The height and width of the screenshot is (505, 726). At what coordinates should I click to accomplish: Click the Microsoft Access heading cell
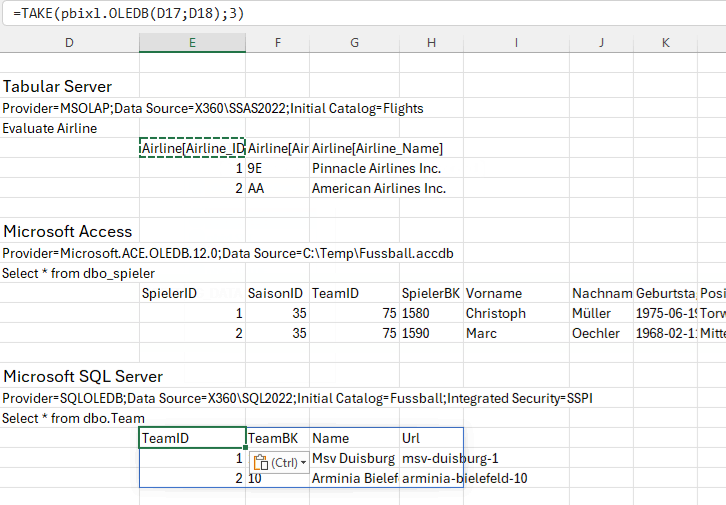[x=68, y=232]
